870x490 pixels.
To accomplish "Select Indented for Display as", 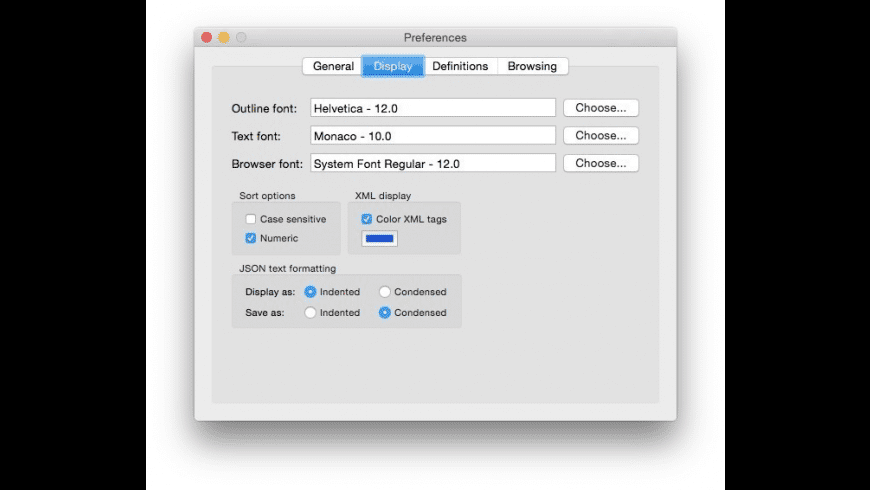I will tap(310, 292).
